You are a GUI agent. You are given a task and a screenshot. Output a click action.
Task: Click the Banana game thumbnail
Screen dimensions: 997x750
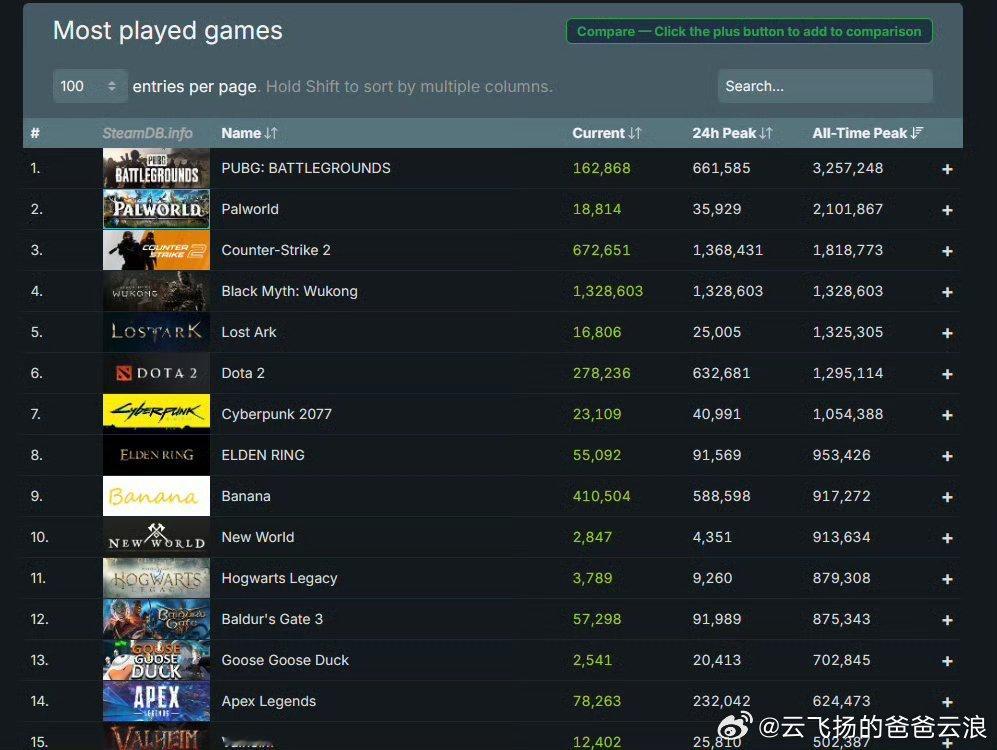156,496
